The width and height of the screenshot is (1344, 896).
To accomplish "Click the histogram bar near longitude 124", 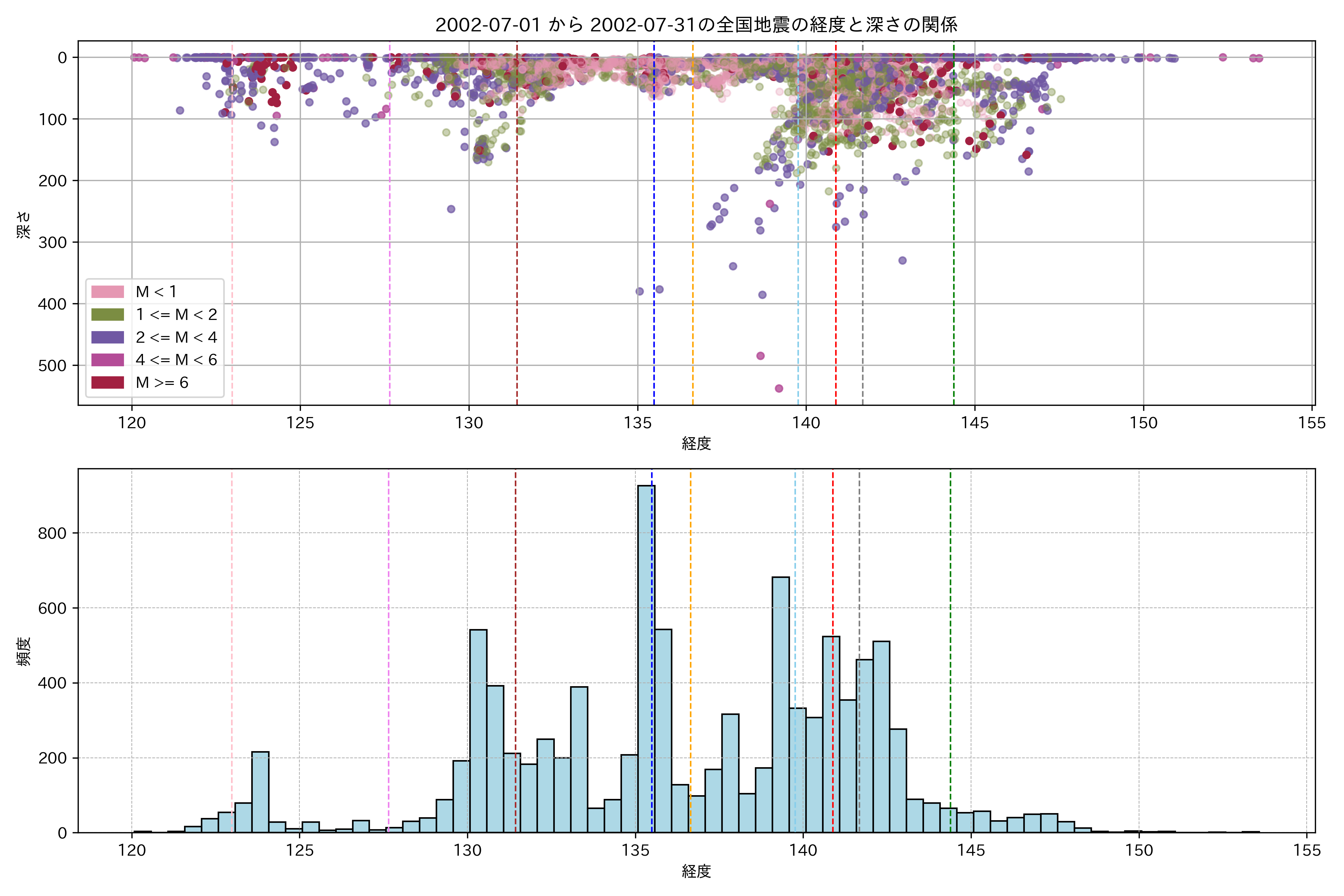I will click(260, 791).
